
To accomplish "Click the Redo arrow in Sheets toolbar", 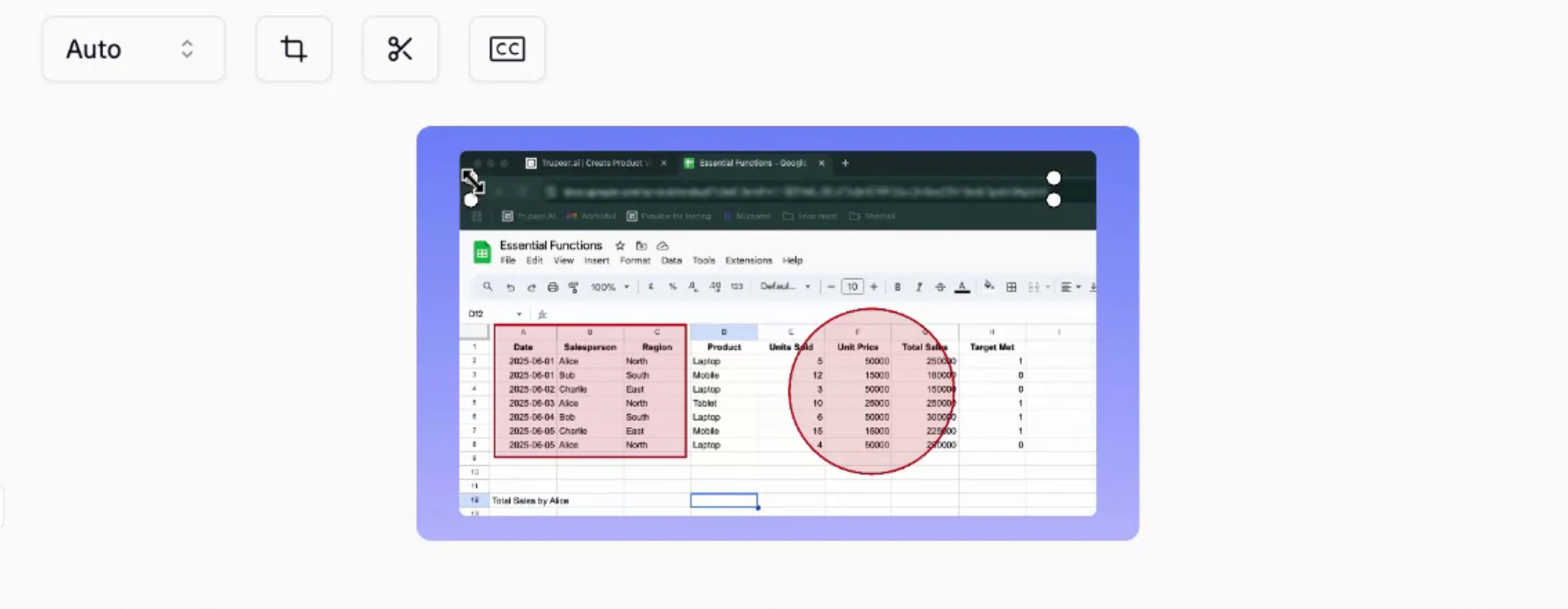I will point(531,287).
